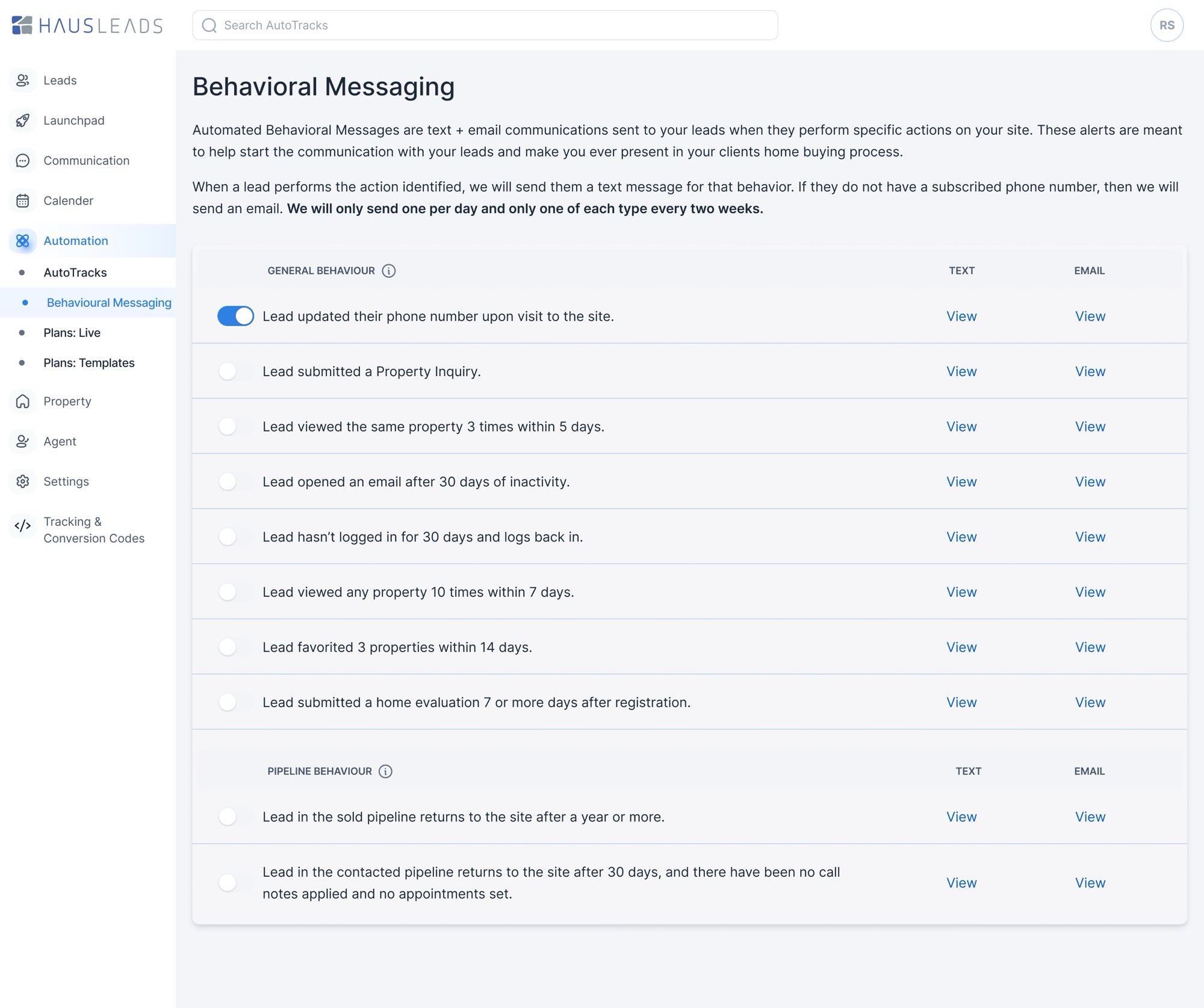Open AutoTracks submenu item

(75, 273)
